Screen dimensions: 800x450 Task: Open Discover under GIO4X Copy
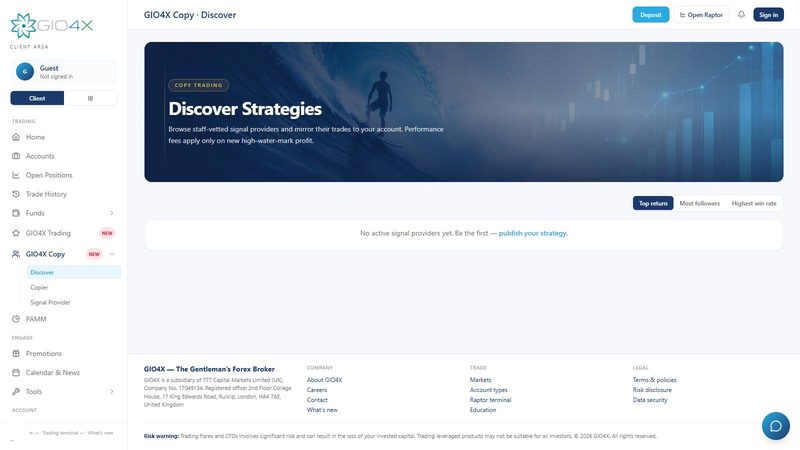coord(74,272)
